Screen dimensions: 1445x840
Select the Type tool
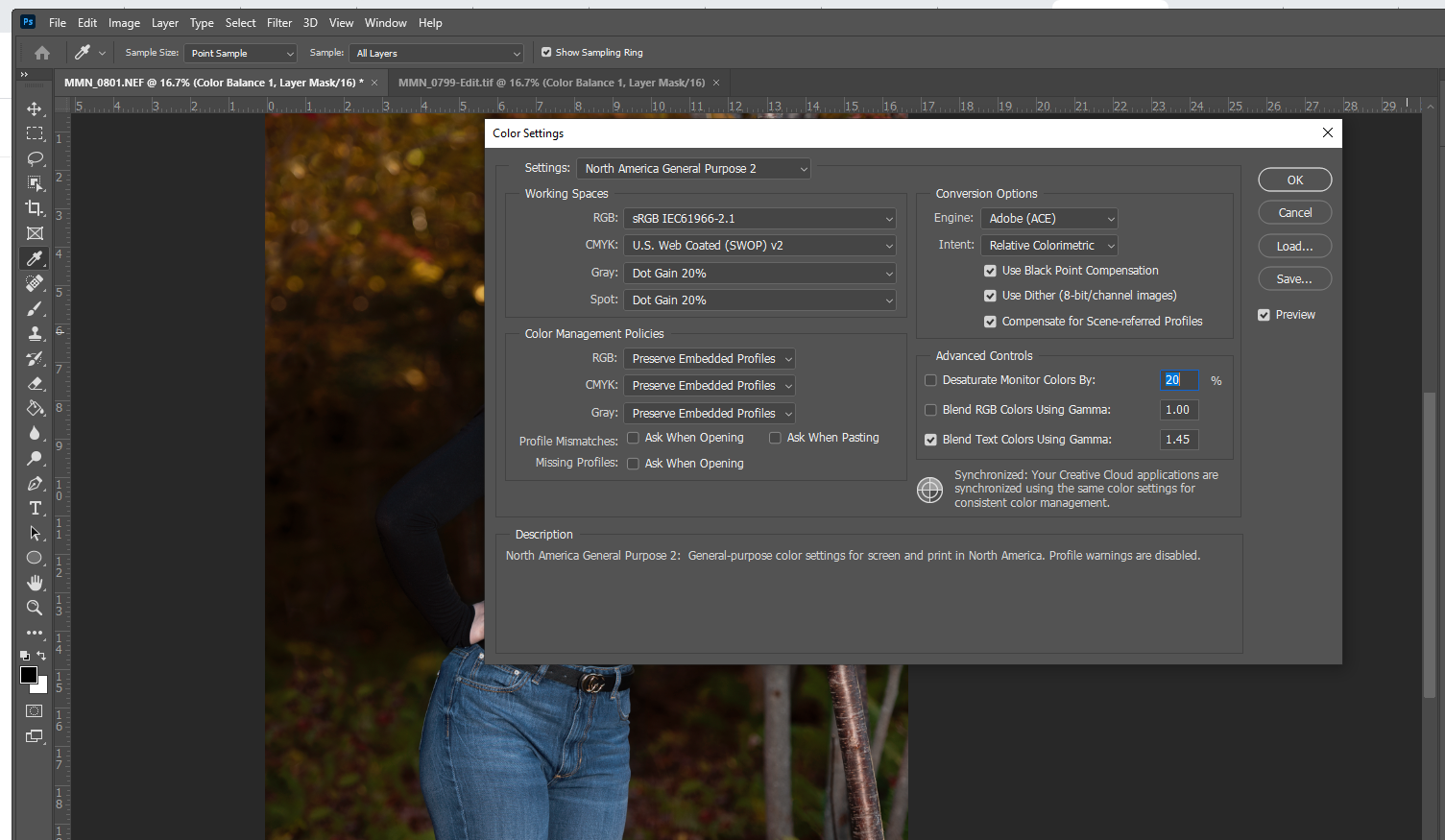point(35,508)
